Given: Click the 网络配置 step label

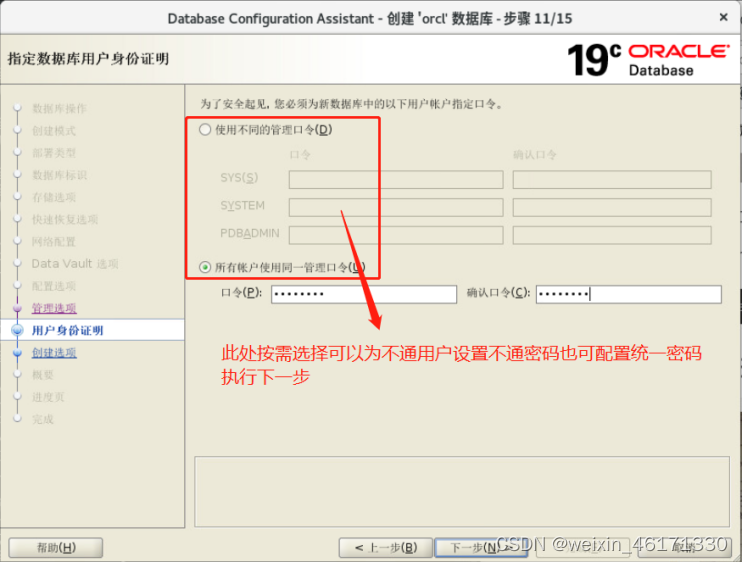Looking at the screenshot, I should [54, 242].
